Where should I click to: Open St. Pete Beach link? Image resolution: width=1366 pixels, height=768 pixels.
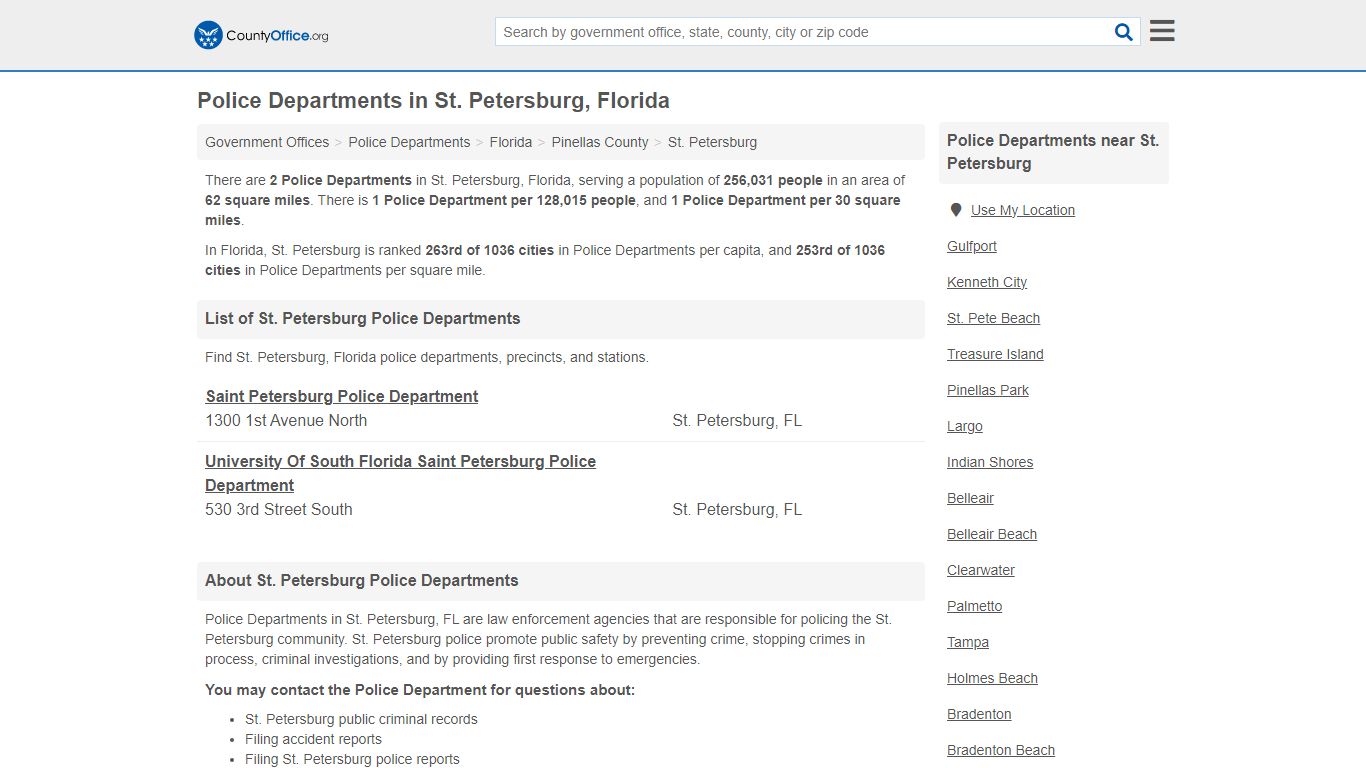click(994, 318)
